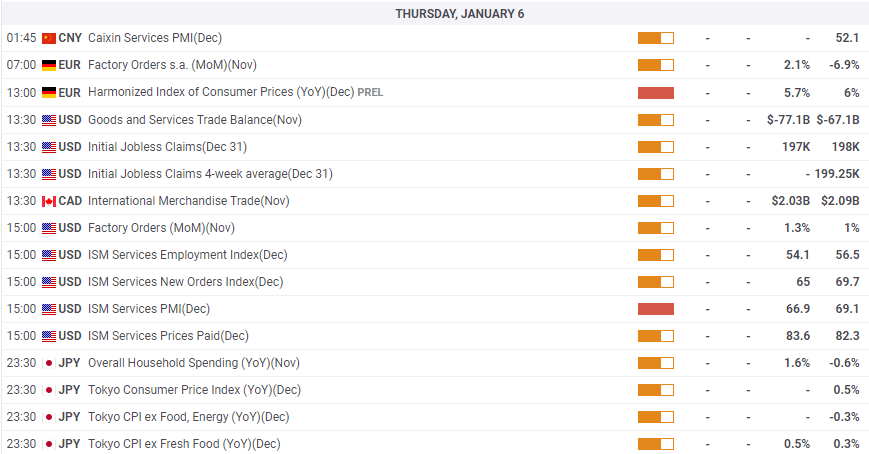869x454 pixels.
Task: Select the Thursday, January 6 date header
Action: tap(459, 14)
